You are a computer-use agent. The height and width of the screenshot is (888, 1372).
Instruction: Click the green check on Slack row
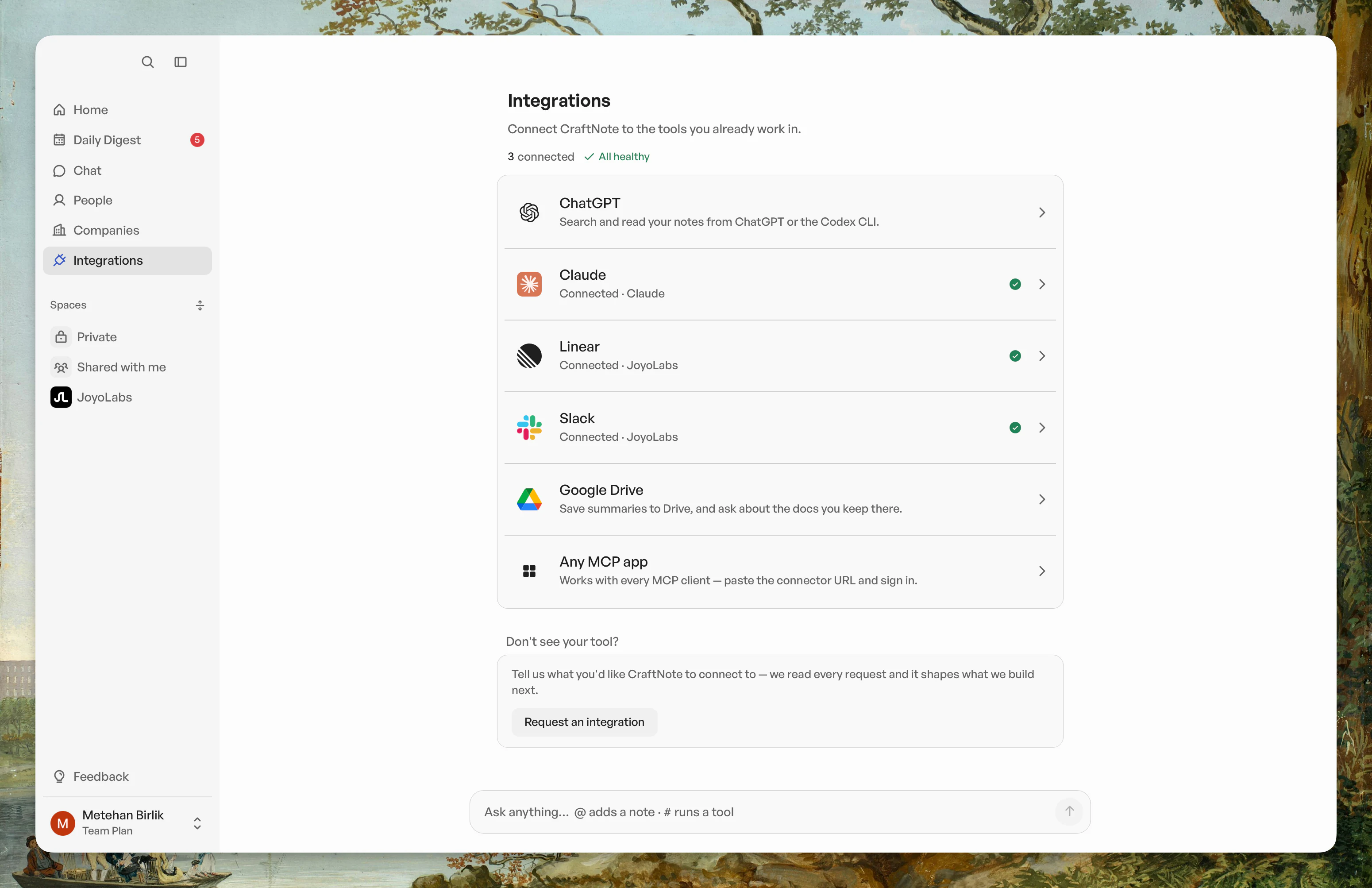click(x=1015, y=427)
